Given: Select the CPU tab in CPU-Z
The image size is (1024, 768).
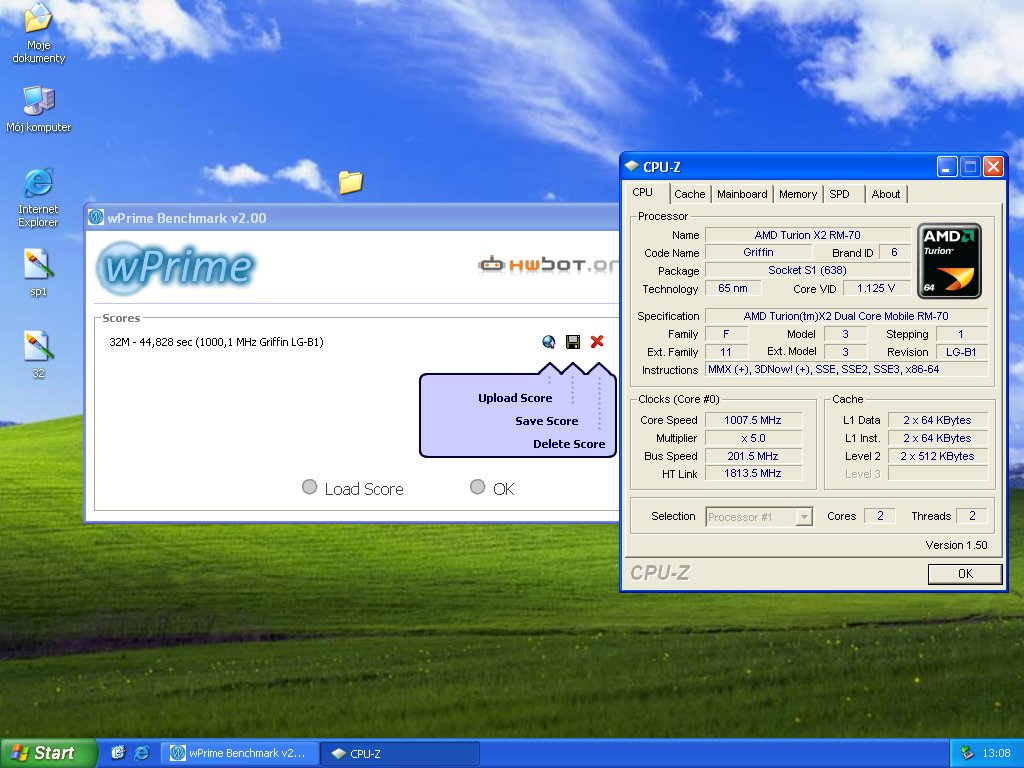Looking at the screenshot, I should [643, 193].
